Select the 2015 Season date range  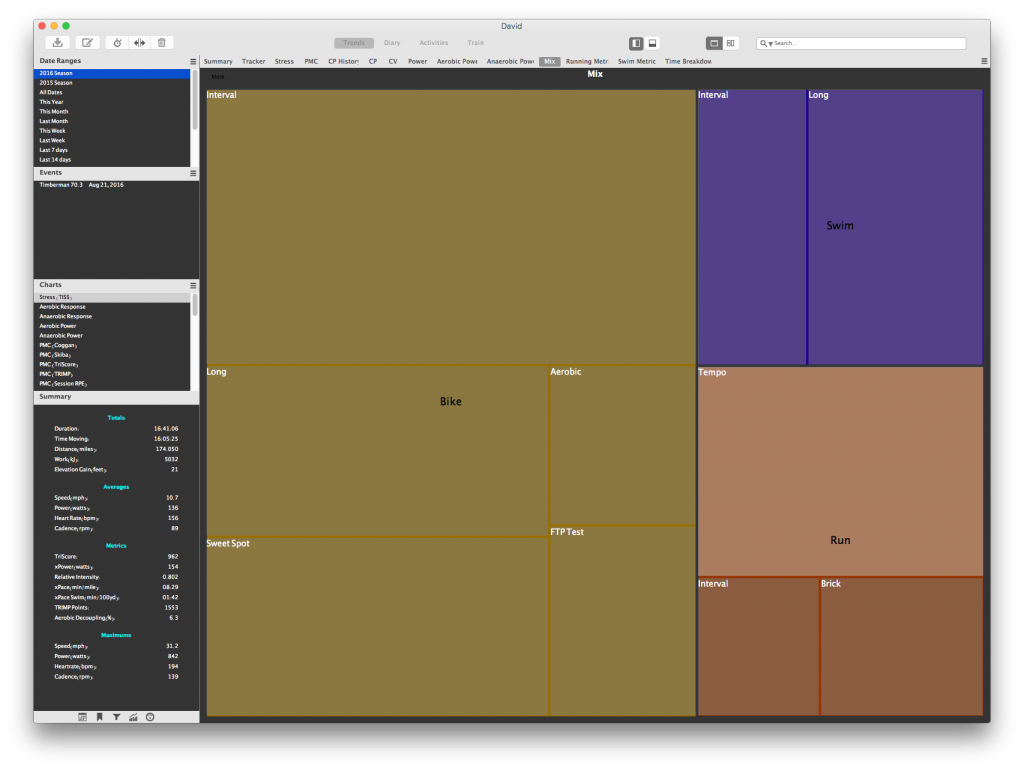[x=112, y=83]
